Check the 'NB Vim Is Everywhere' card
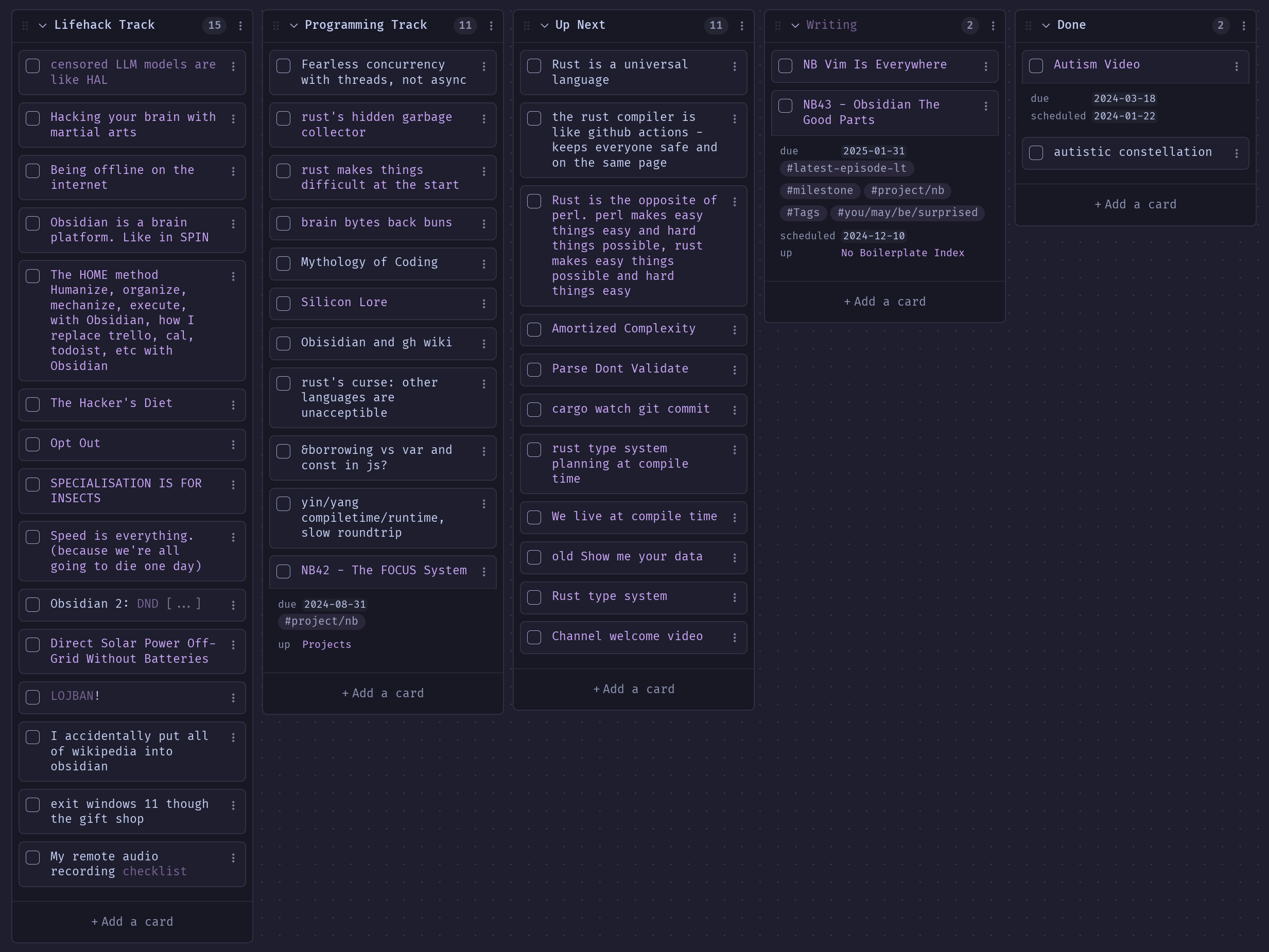1269x952 pixels. 786,66
